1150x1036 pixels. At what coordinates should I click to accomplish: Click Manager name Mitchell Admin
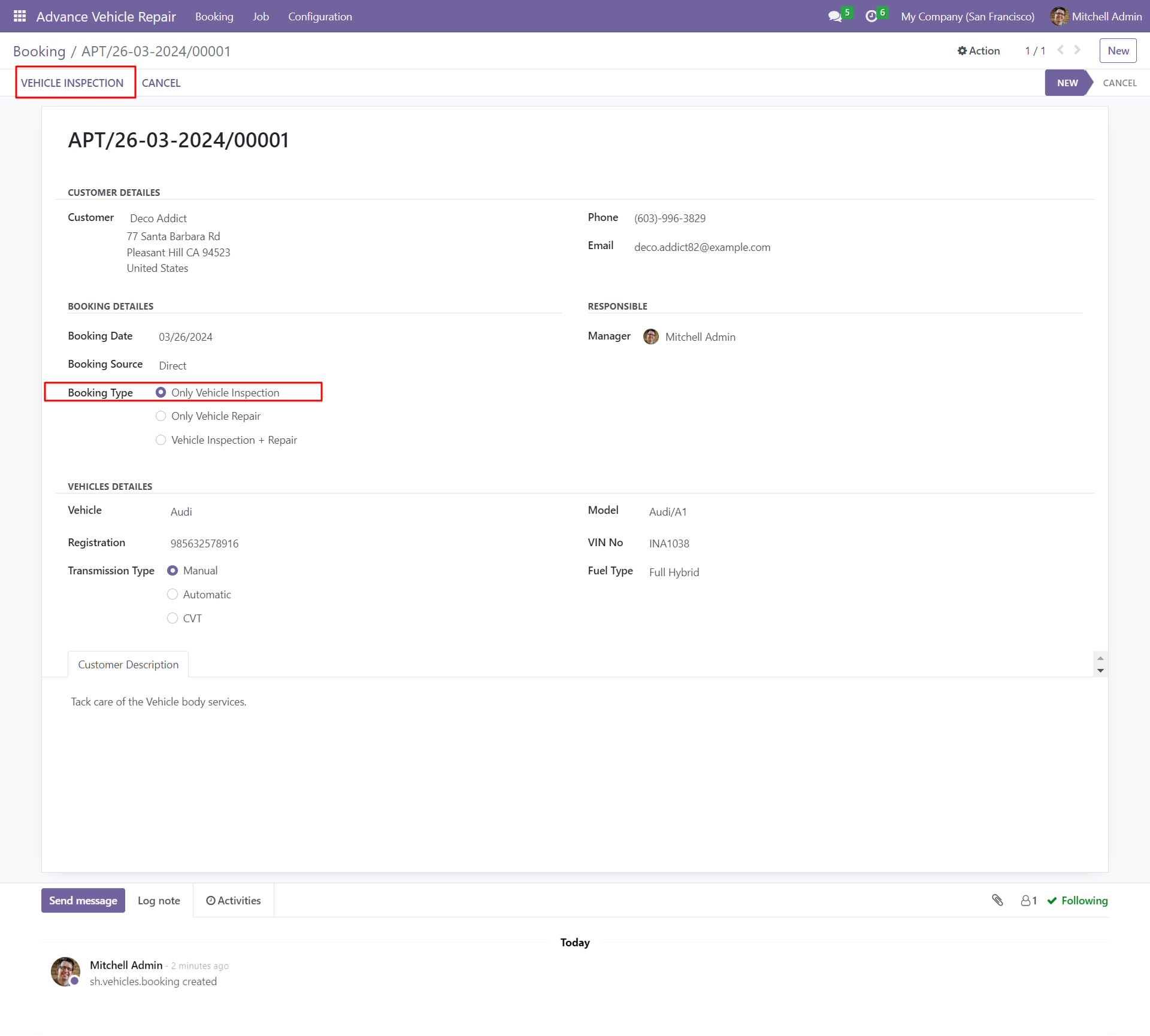(700, 337)
